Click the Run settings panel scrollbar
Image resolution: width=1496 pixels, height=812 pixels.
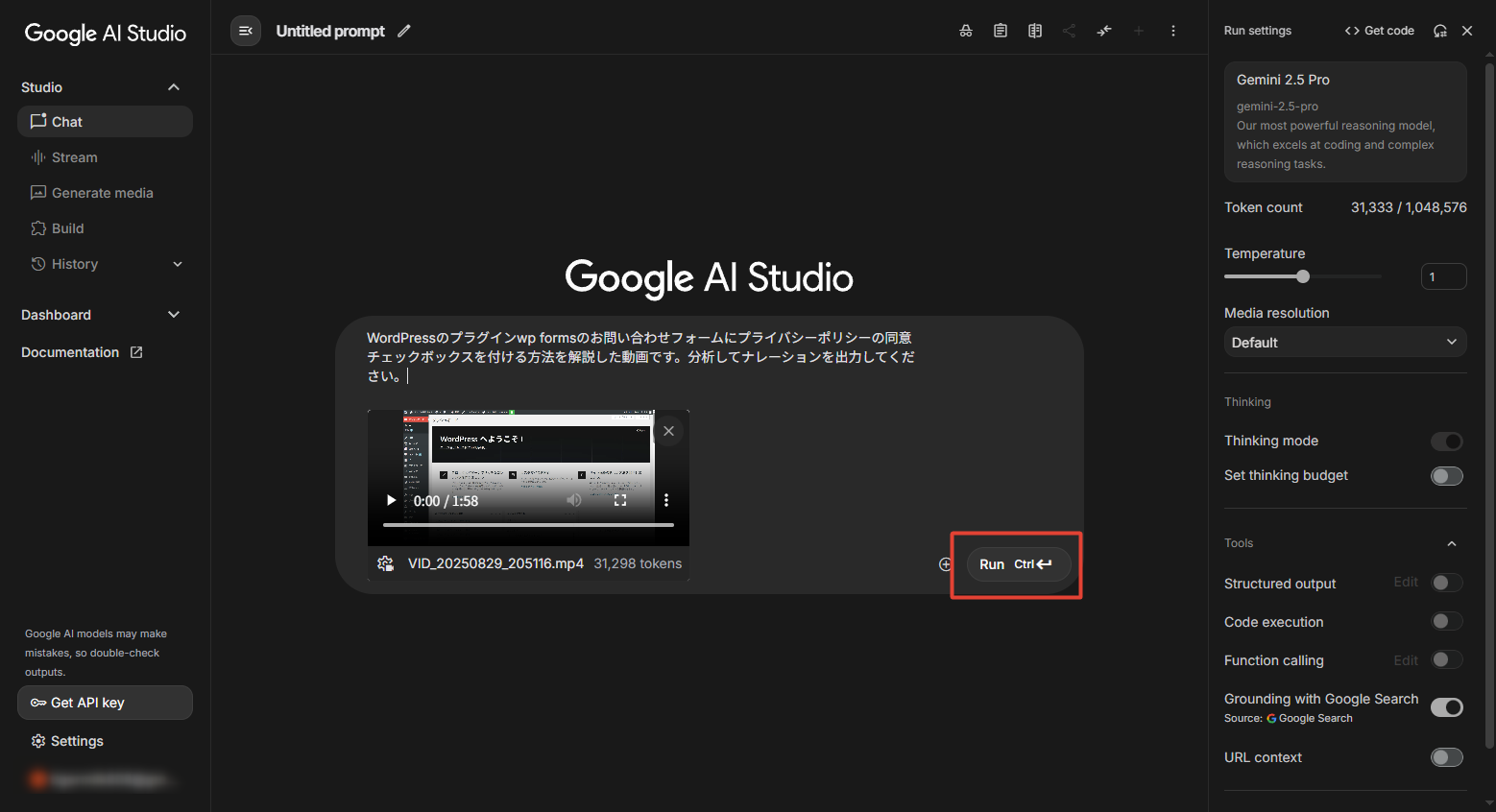point(1489,407)
